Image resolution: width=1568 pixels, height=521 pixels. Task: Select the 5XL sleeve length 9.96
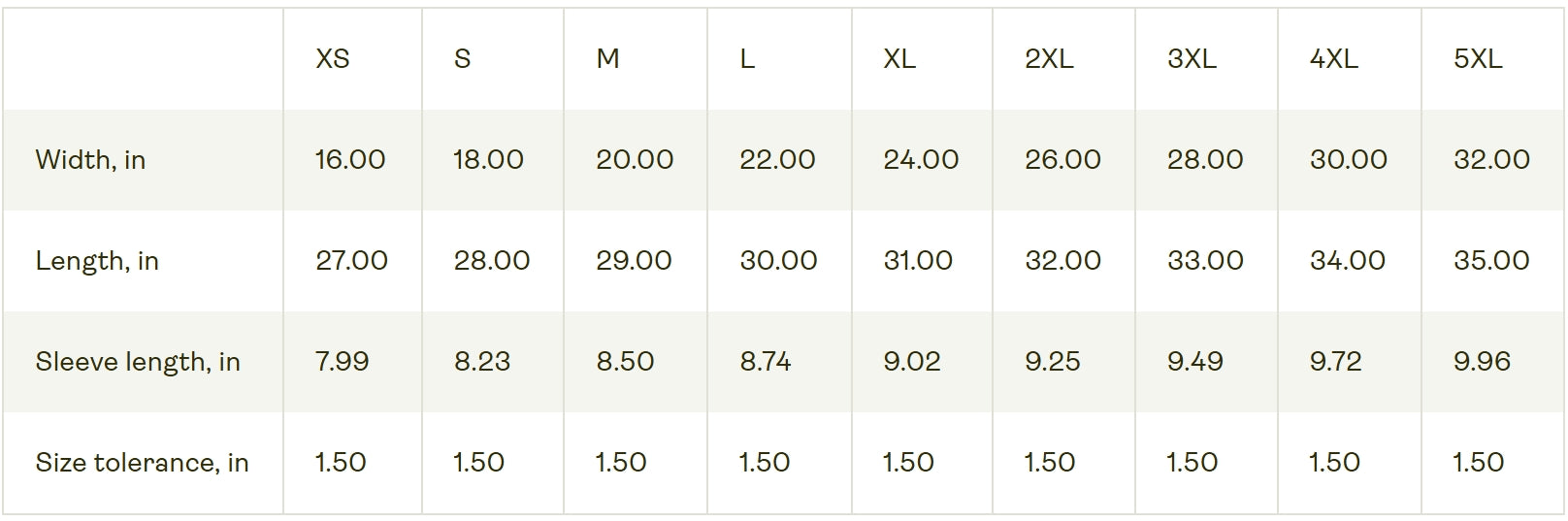(1482, 362)
